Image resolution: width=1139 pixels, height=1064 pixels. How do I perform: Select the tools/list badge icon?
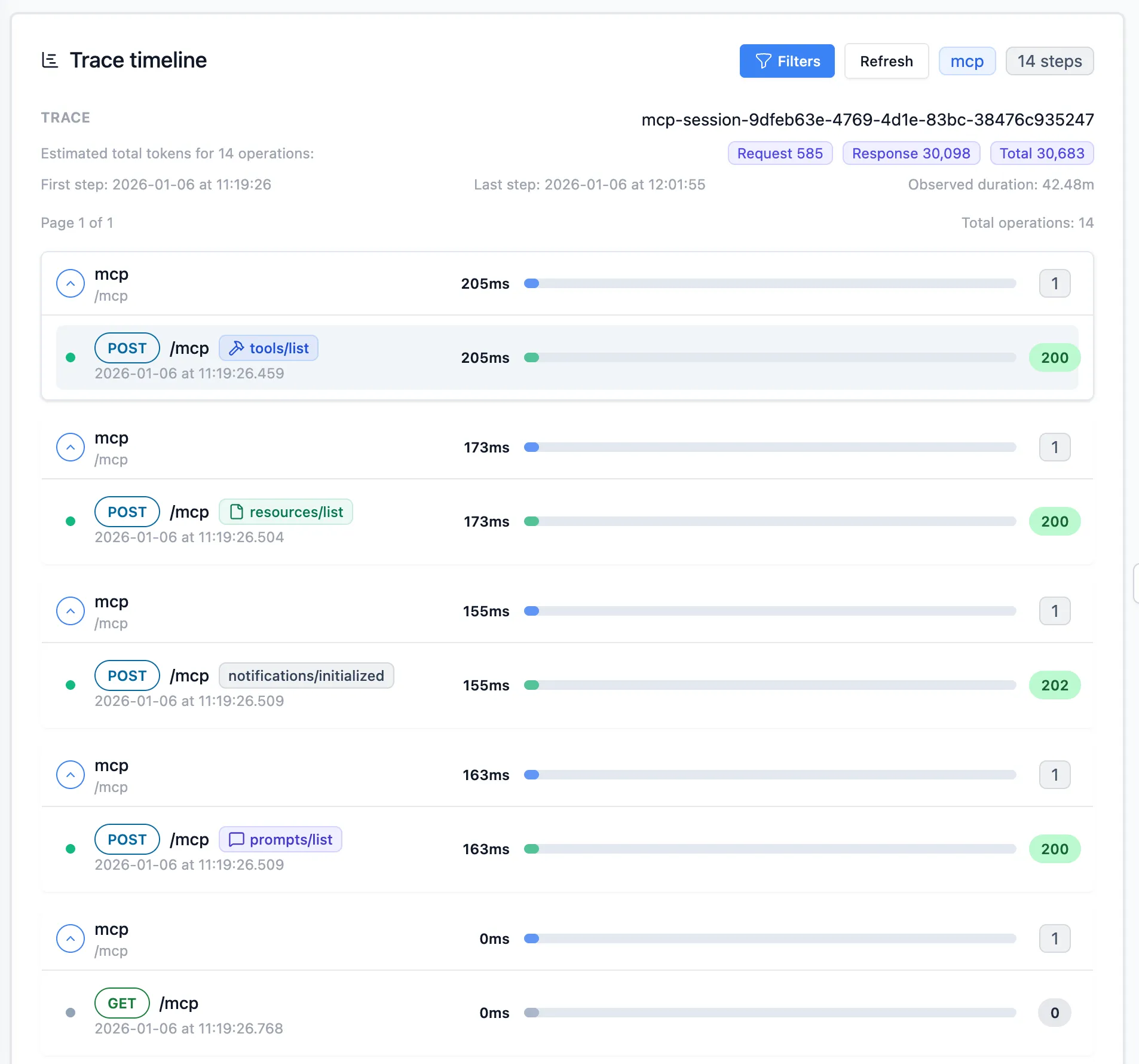(235, 347)
